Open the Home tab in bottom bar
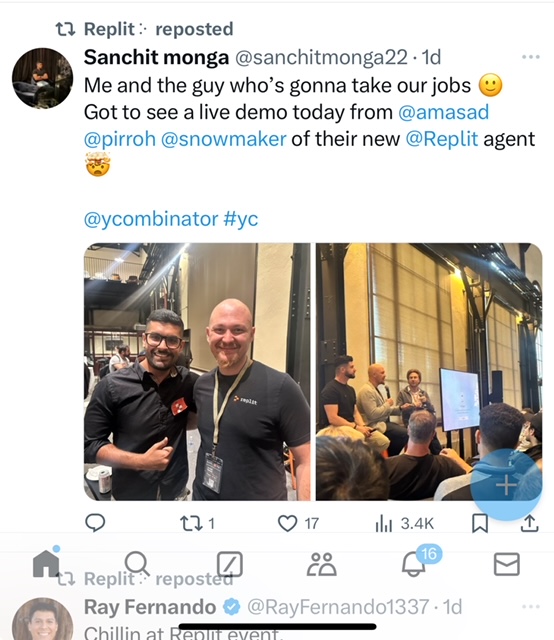554x640 pixels. point(46,563)
